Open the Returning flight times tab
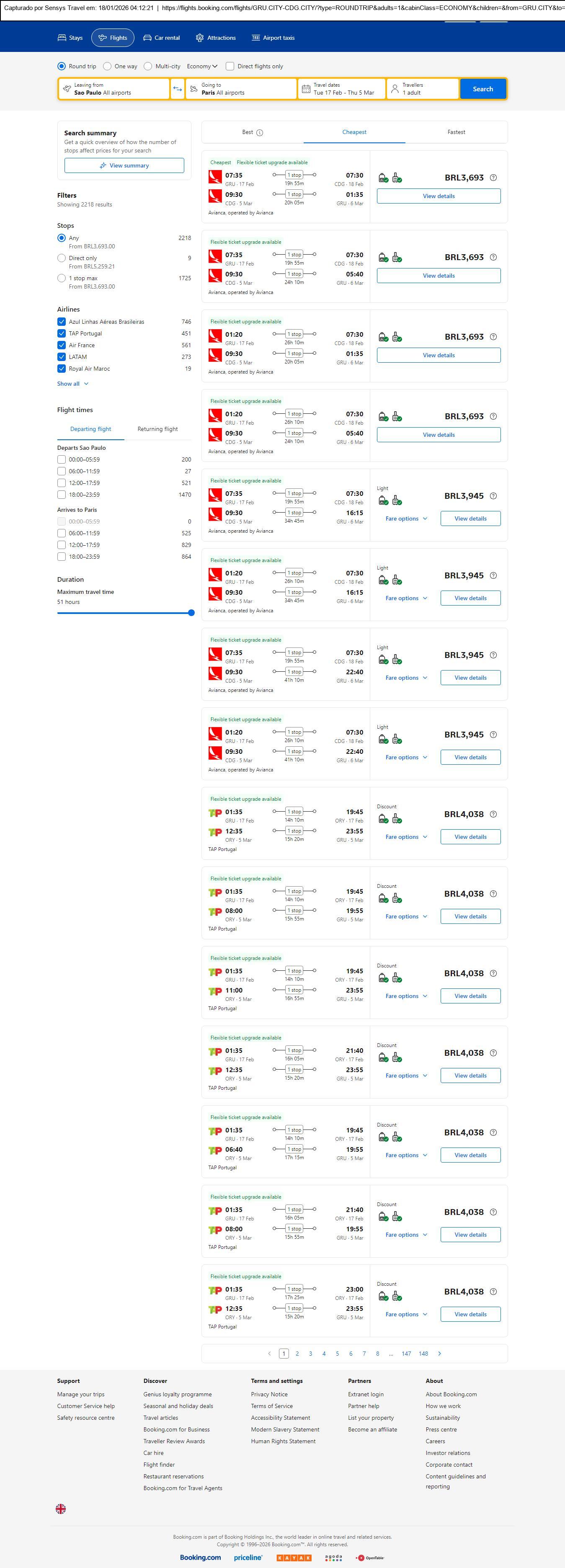The image size is (565, 1568). [157, 429]
